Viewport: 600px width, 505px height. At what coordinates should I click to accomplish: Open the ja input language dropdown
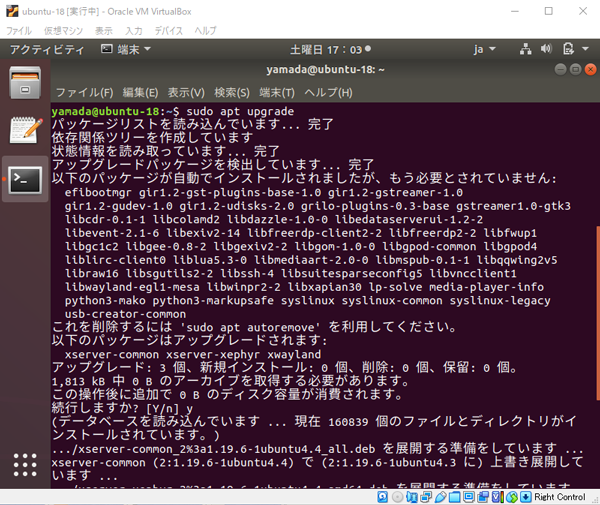pyautogui.click(x=484, y=49)
